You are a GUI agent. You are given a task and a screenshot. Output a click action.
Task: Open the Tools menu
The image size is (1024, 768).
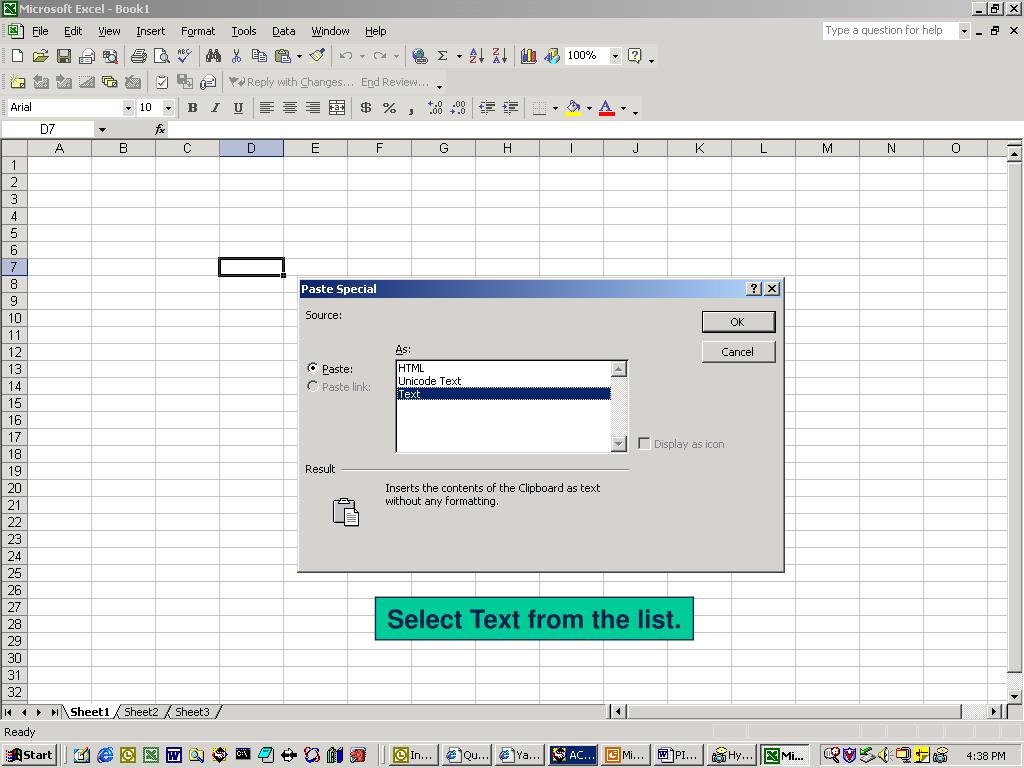pyautogui.click(x=244, y=31)
